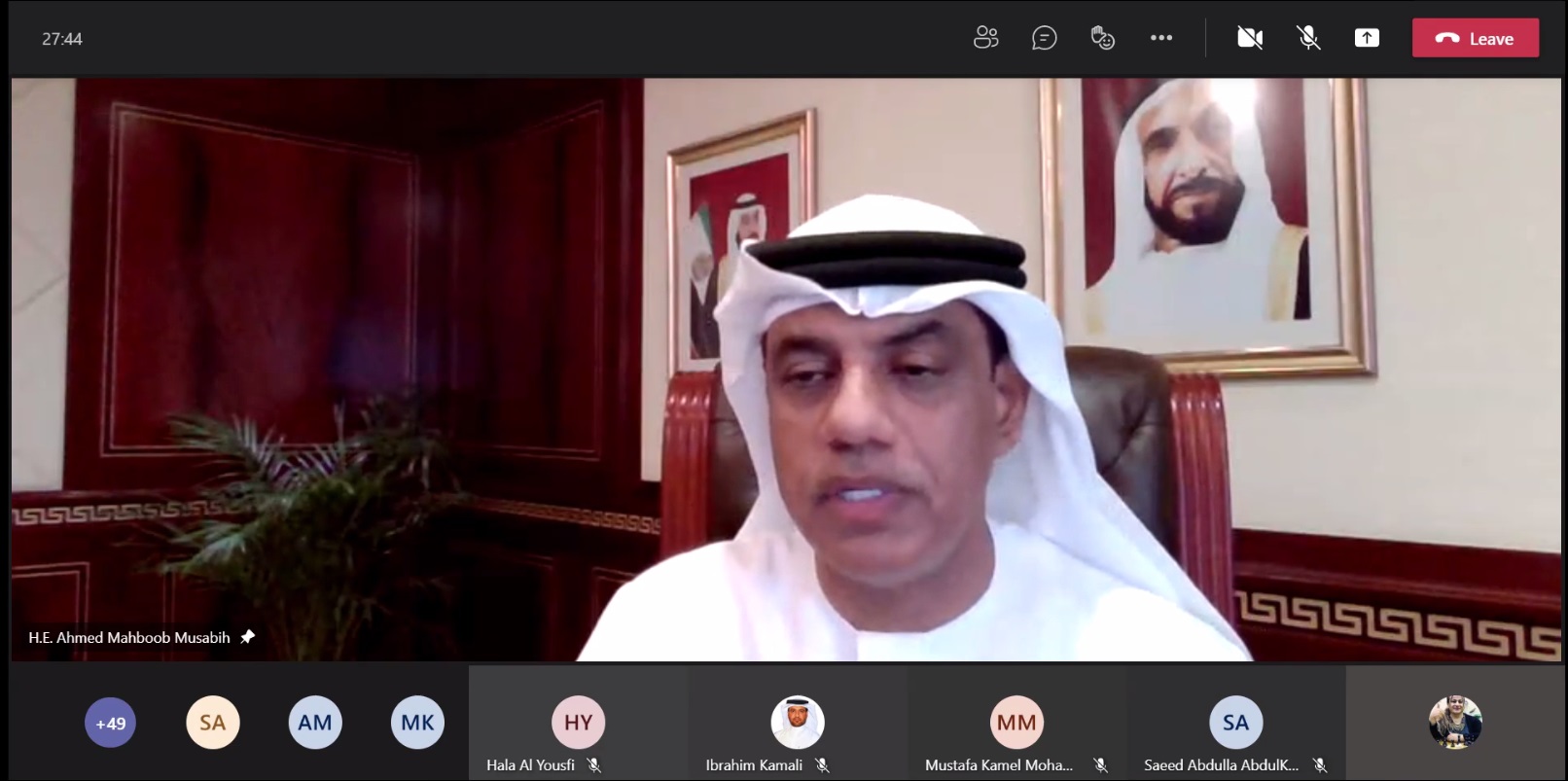Click the Hala Al Yousfi name label
Viewport: 1568px width, 781px height.
[530, 765]
